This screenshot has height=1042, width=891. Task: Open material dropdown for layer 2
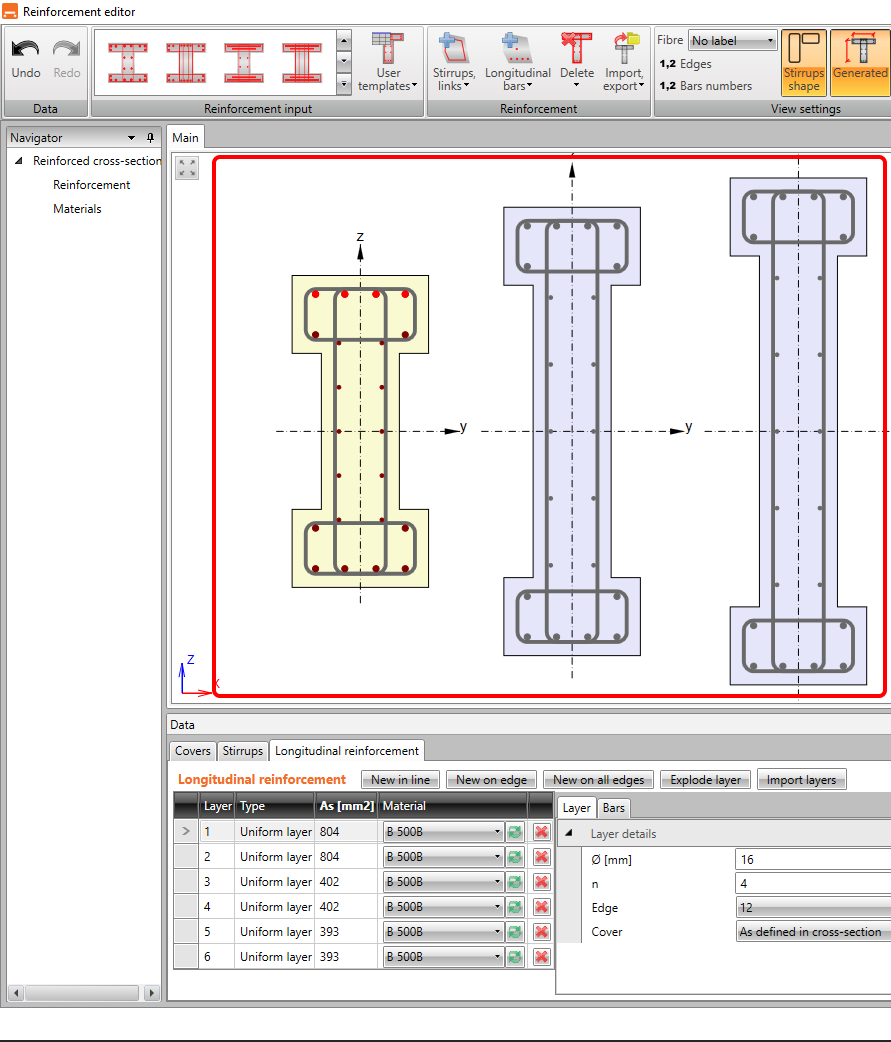coord(442,857)
